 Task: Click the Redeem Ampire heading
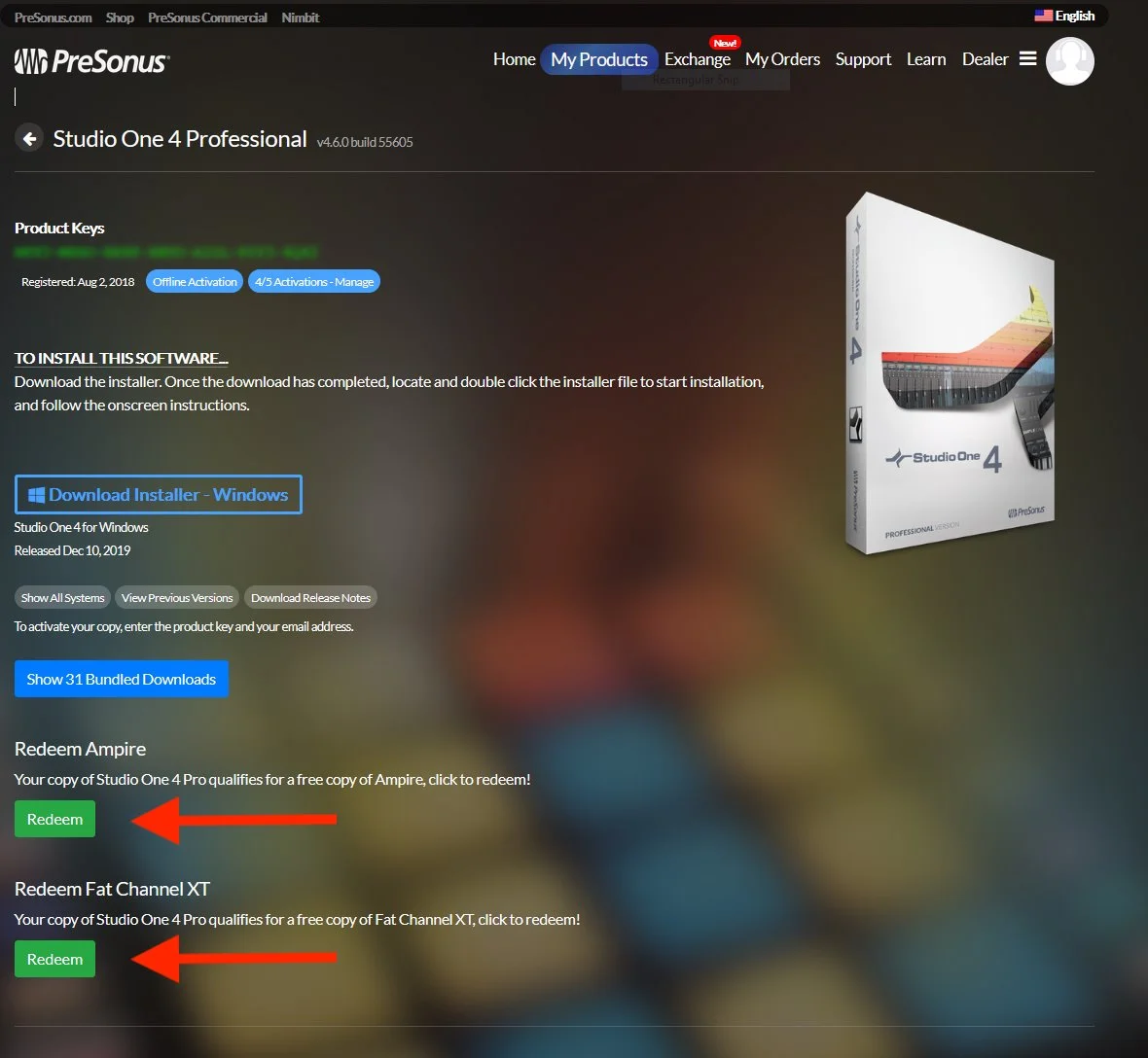pyautogui.click(x=81, y=749)
